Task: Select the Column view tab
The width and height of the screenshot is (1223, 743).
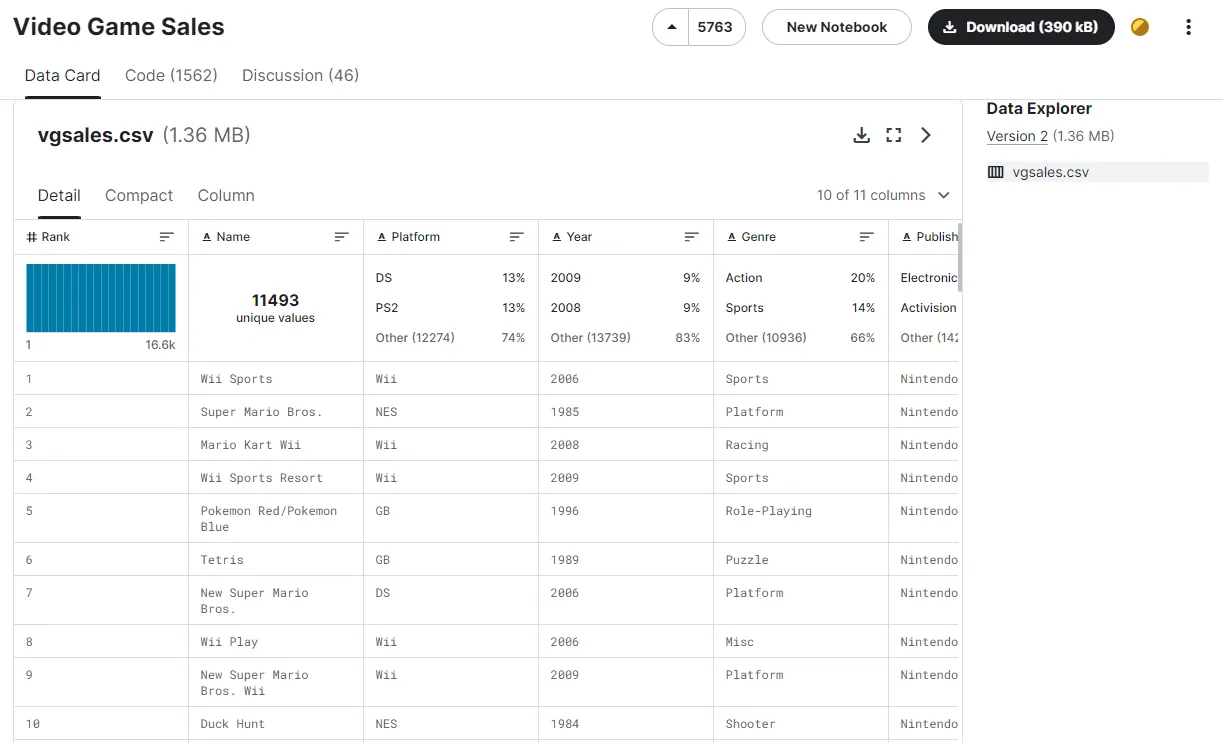Action: (x=226, y=195)
